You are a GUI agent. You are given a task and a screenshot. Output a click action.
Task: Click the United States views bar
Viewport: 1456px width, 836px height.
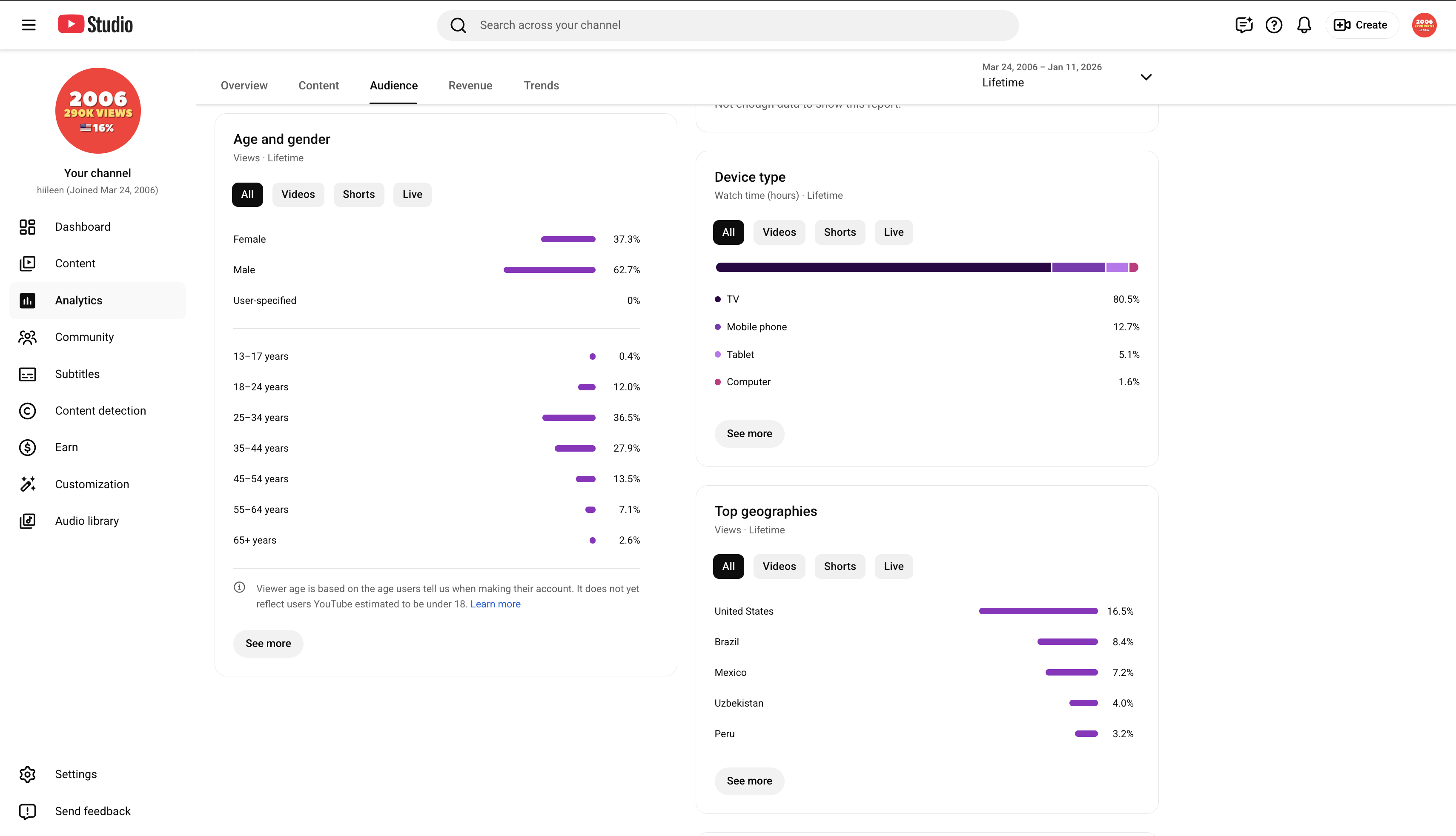(x=1038, y=611)
